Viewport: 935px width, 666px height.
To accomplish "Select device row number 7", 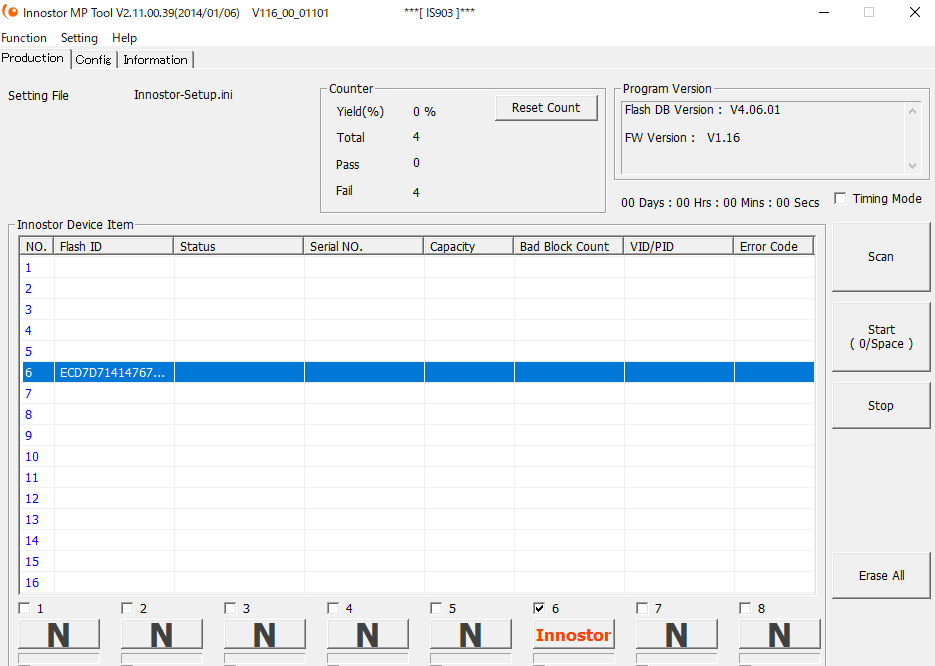I will pyautogui.click(x=417, y=394).
